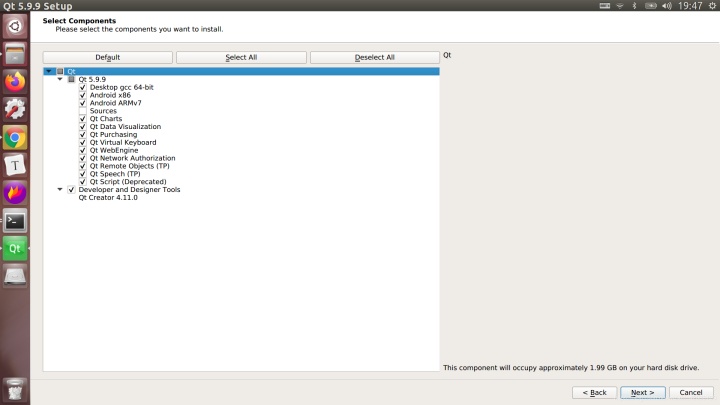Open the removable drive dock icon
The width and height of the screenshot is (720, 405).
(15, 276)
